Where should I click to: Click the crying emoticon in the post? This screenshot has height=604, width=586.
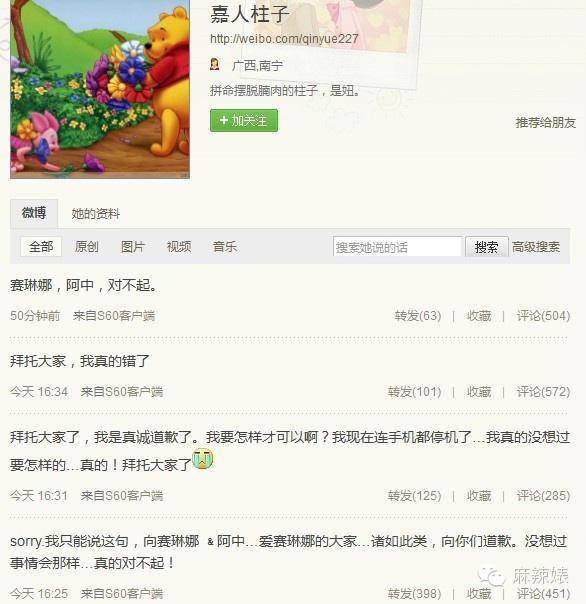coord(203,459)
